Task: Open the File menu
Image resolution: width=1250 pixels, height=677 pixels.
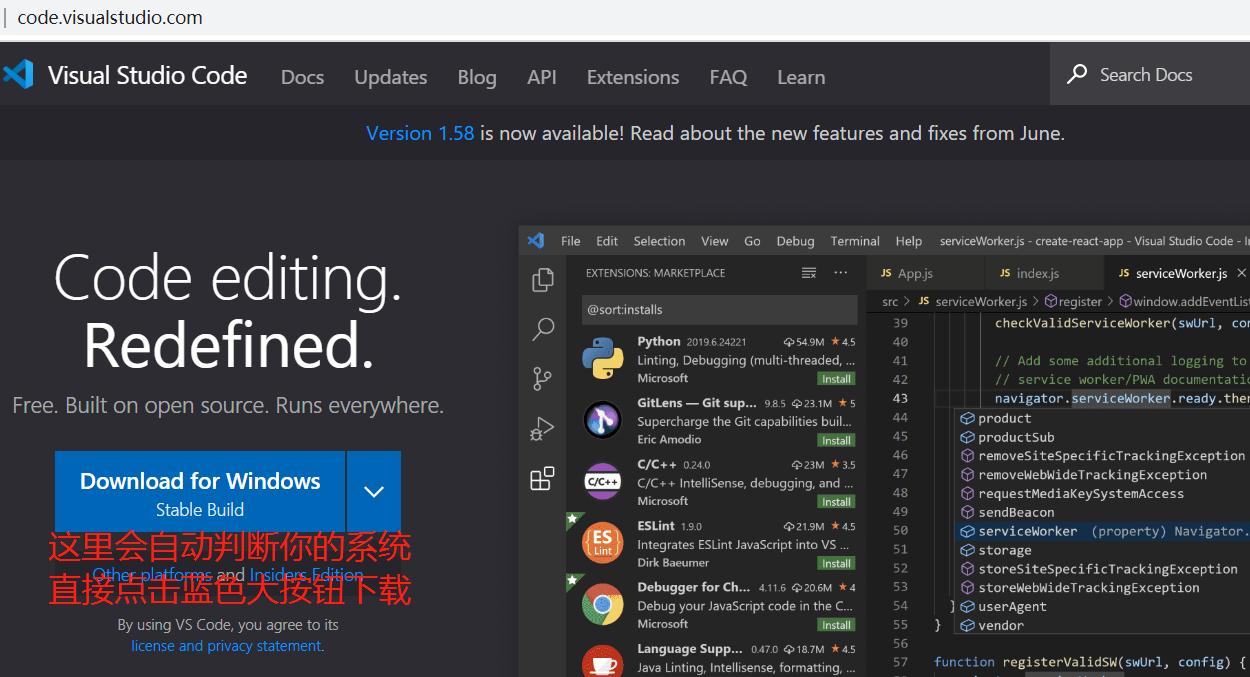Action: point(571,241)
